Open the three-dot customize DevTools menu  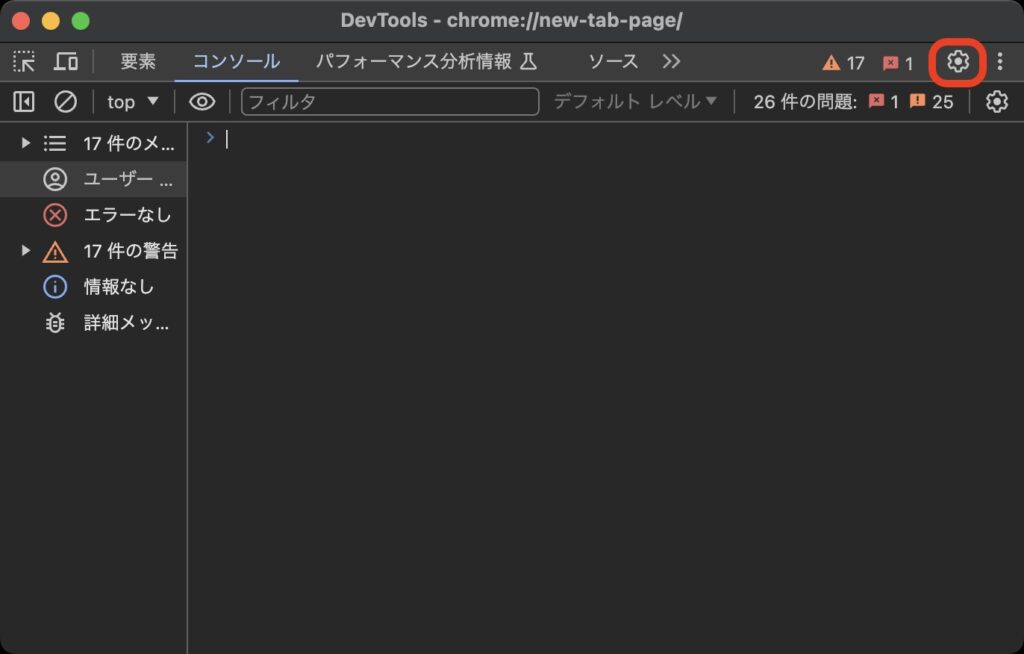tap(999, 62)
